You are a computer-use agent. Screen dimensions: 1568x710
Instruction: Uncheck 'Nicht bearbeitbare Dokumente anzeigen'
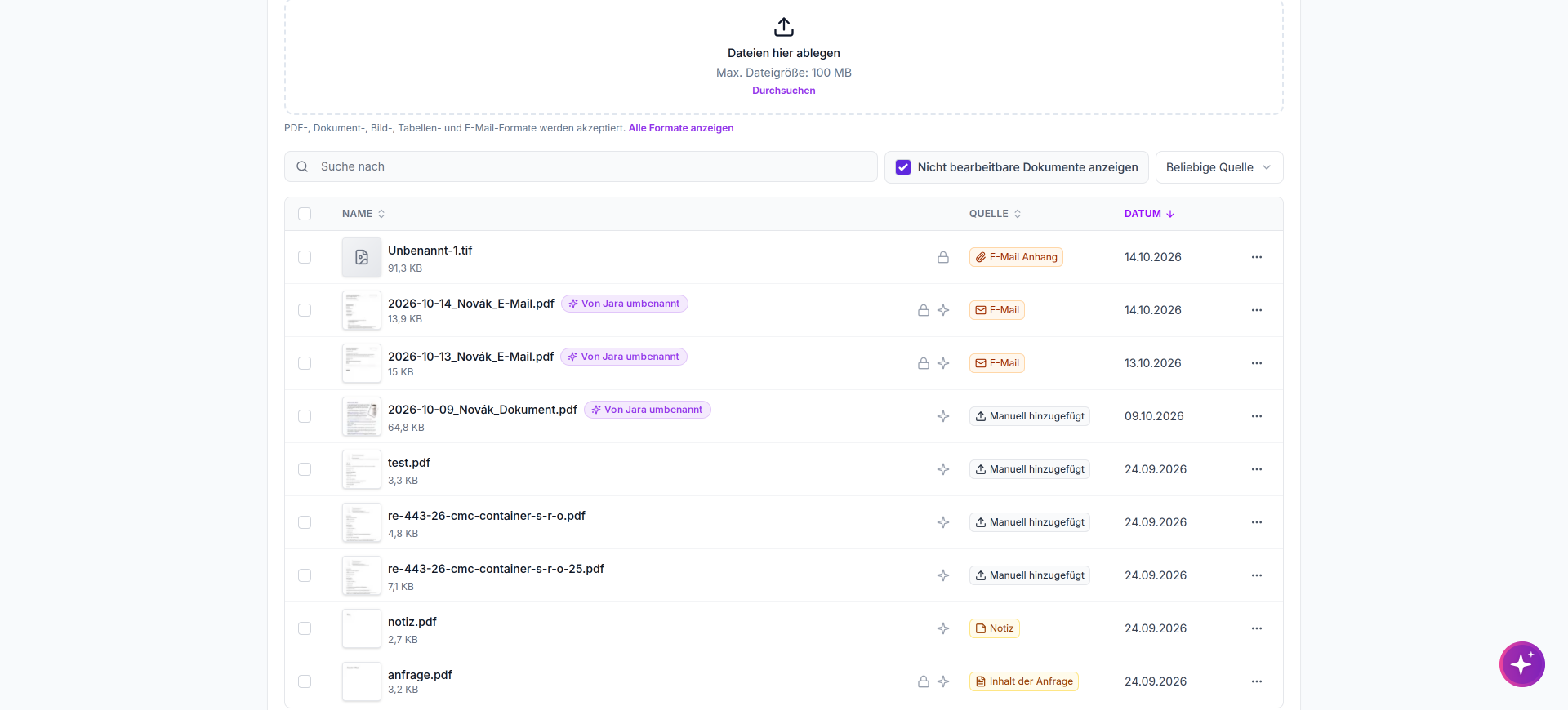[903, 167]
